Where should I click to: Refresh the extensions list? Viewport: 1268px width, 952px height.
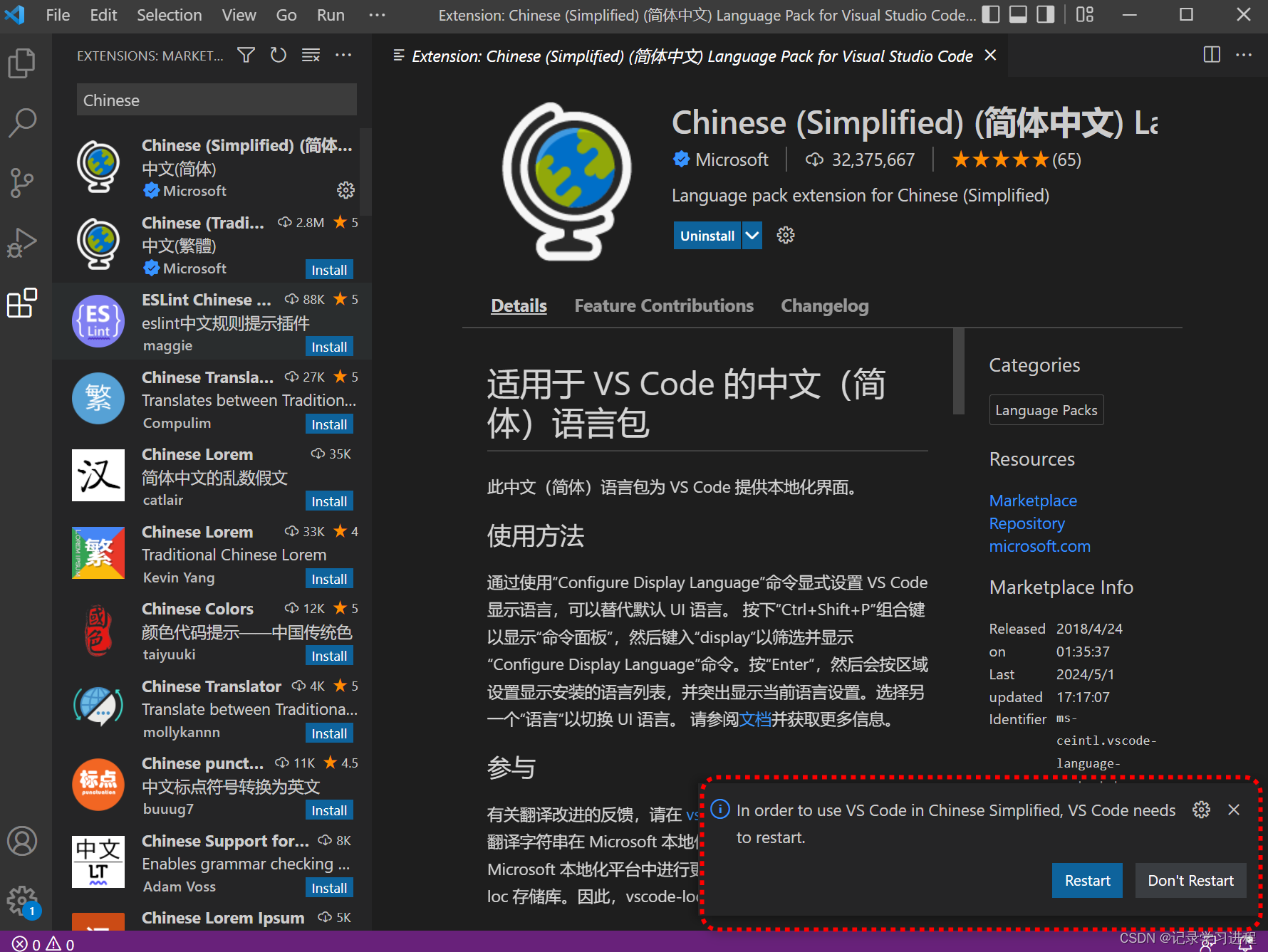click(x=278, y=55)
